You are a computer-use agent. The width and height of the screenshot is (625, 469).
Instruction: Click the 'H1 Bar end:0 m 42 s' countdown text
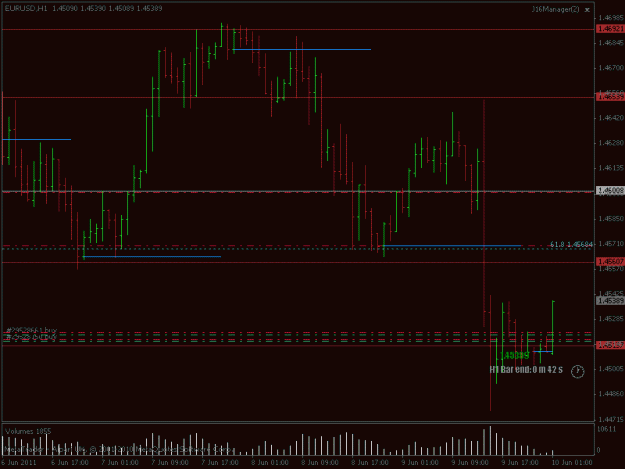pyautogui.click(x=526, y=370)
